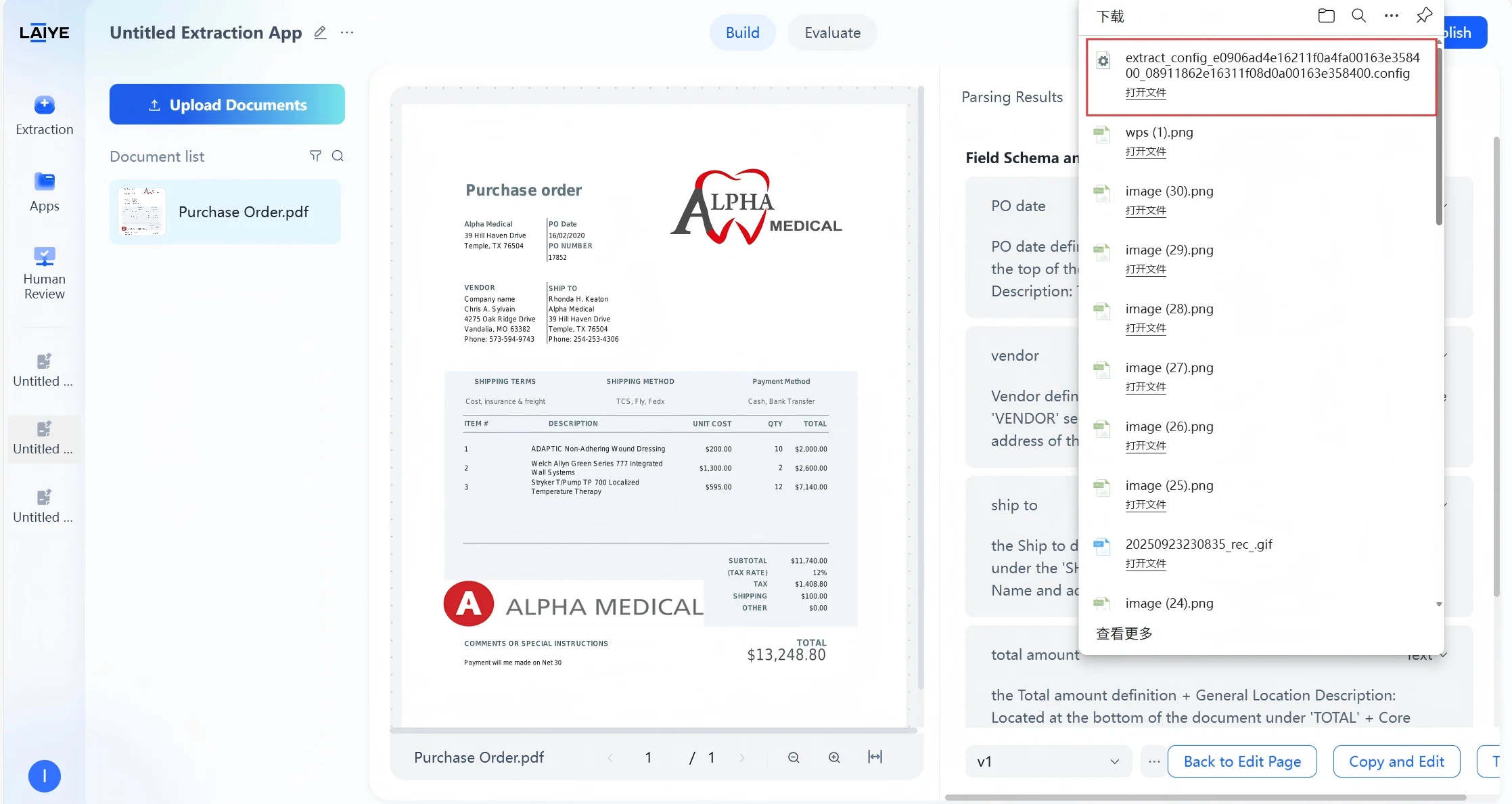Open the third Untitled app in sidebar

click(x=44, y=506)
